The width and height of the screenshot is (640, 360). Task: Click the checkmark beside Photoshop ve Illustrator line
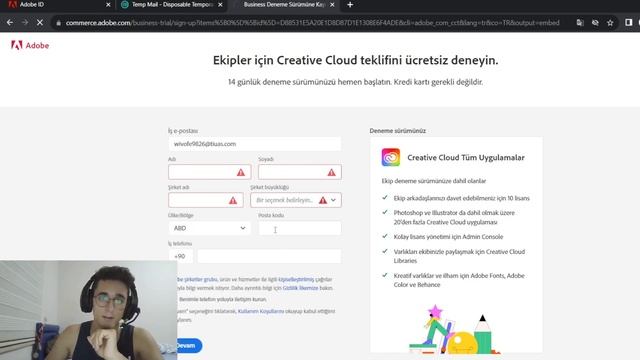tap(385, 212)
